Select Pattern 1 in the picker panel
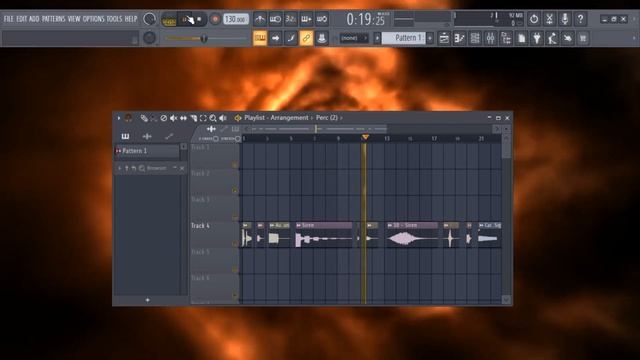Viewport: 640px width, 360px height. coord(147,151)
